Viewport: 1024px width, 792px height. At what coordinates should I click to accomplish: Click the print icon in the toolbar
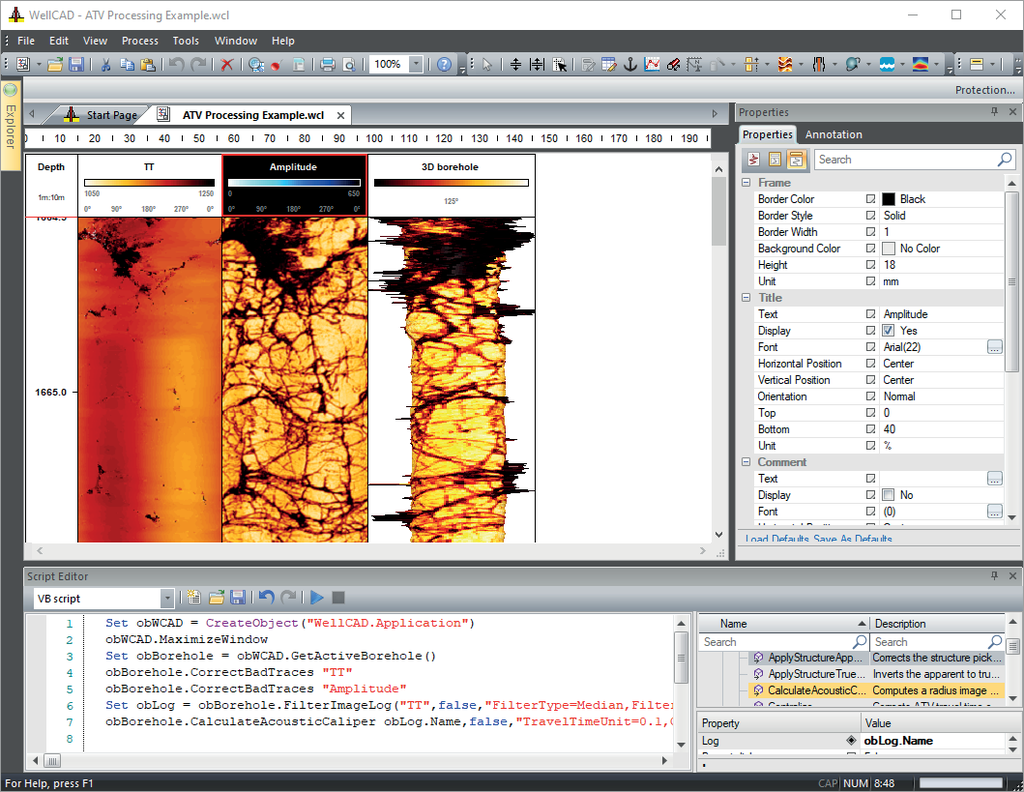tap(327, 64)
